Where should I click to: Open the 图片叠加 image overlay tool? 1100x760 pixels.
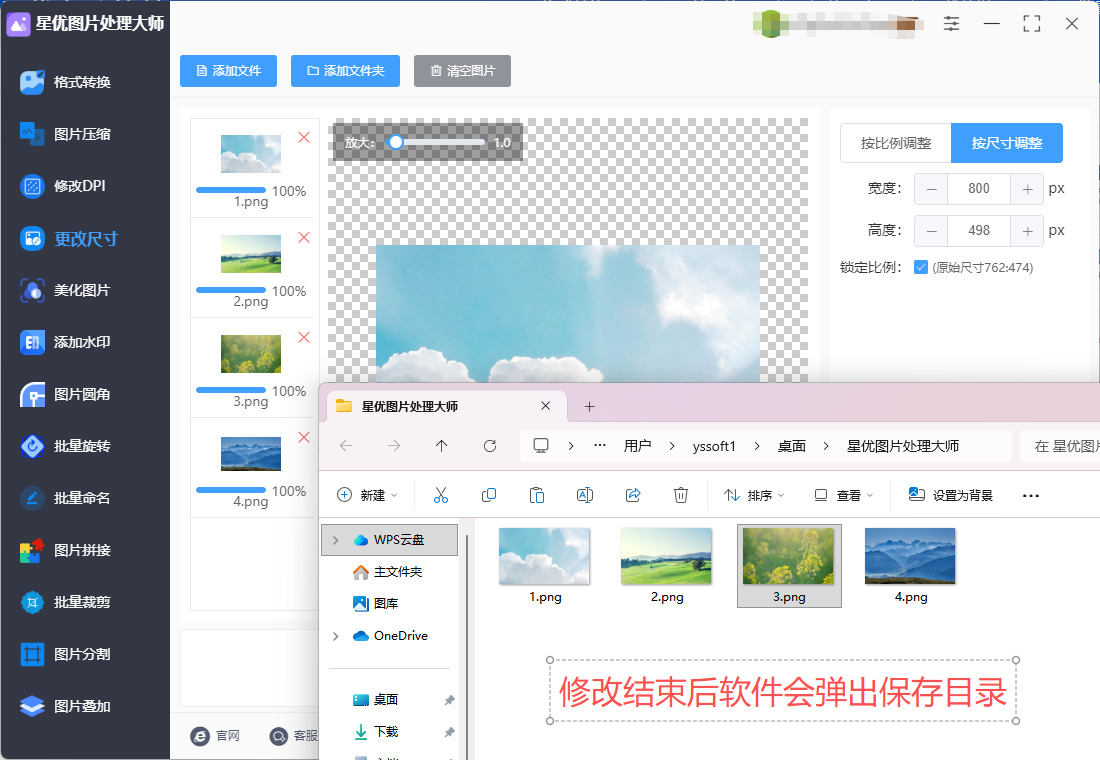click(67, 706)
